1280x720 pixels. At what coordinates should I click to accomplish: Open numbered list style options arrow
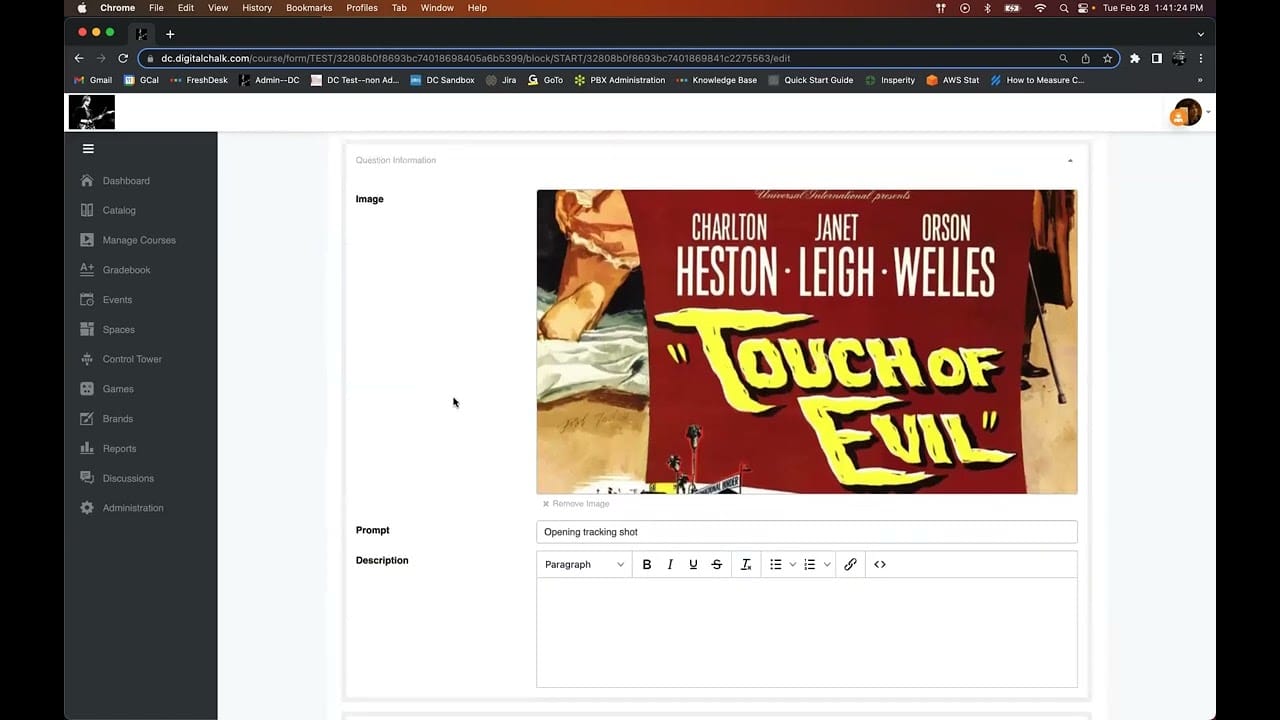point(827,564)
